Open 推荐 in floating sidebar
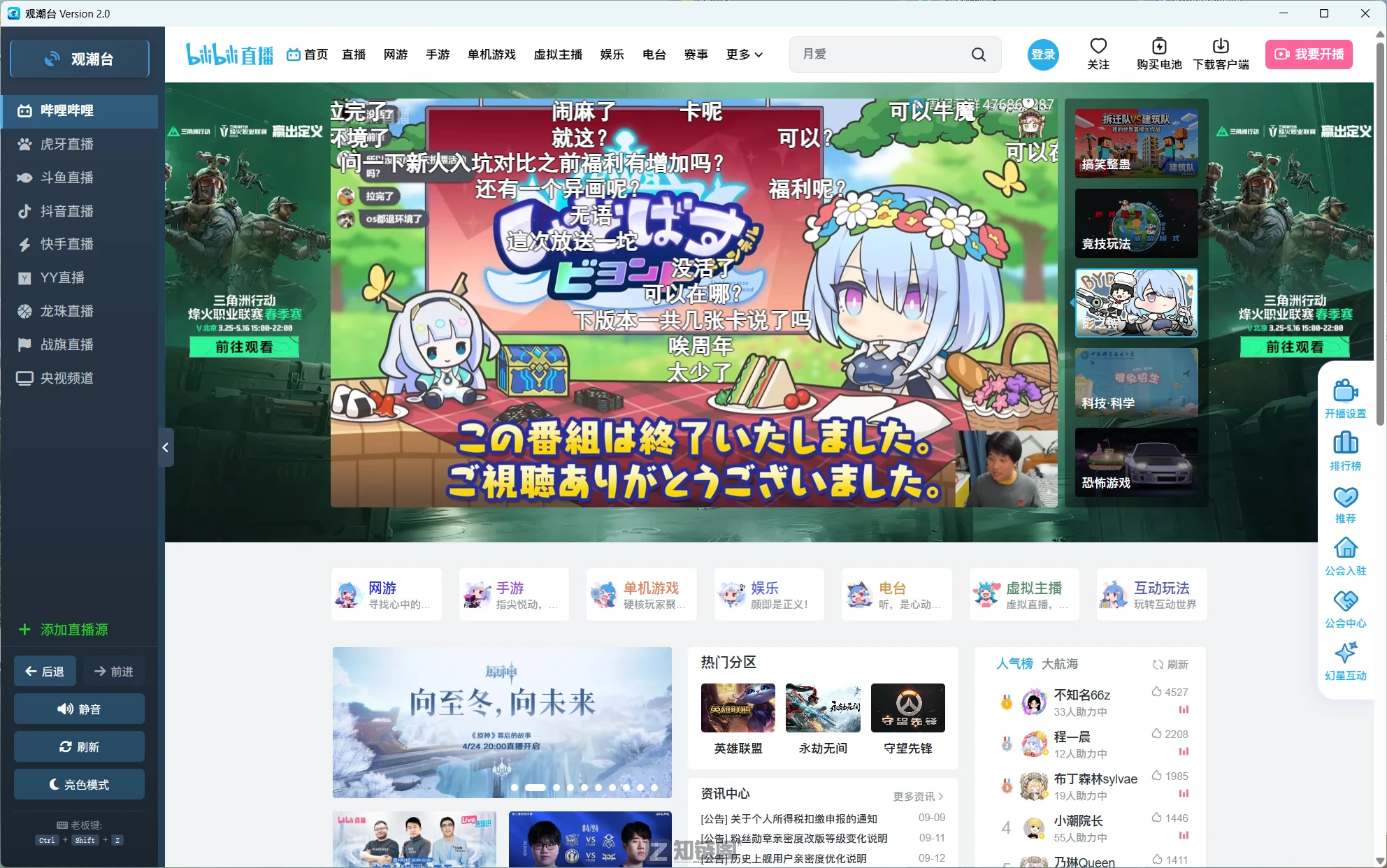 [1345, 504]
